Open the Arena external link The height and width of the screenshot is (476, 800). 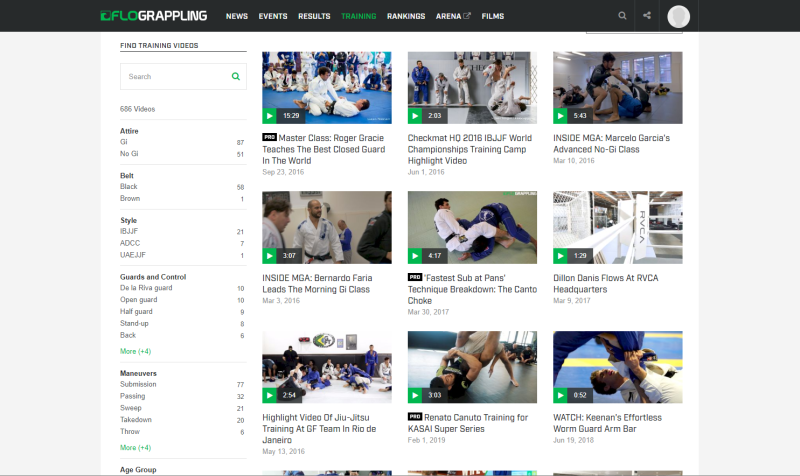pyautogui.click(x=453, y=16)
